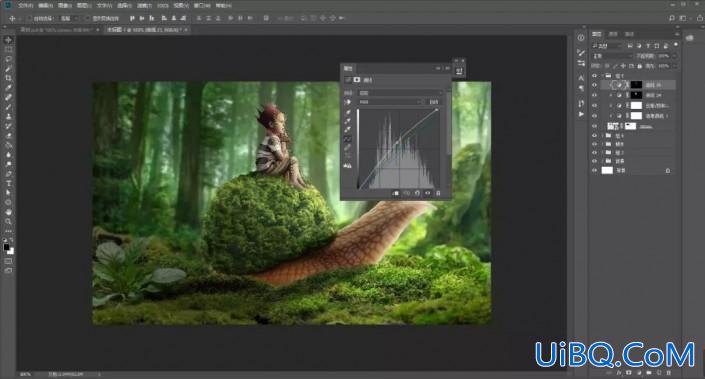Open the File menu
This screenshot has width=705, height=379.
coord(26,6)
